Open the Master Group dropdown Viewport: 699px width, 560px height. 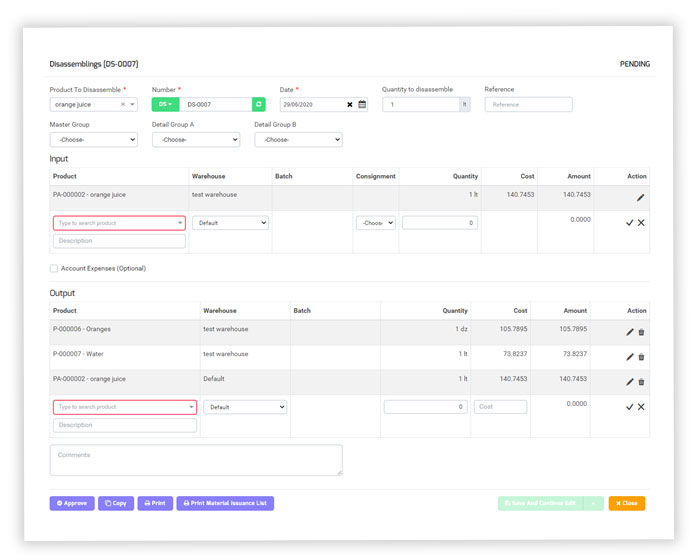(x=93, y=140)
